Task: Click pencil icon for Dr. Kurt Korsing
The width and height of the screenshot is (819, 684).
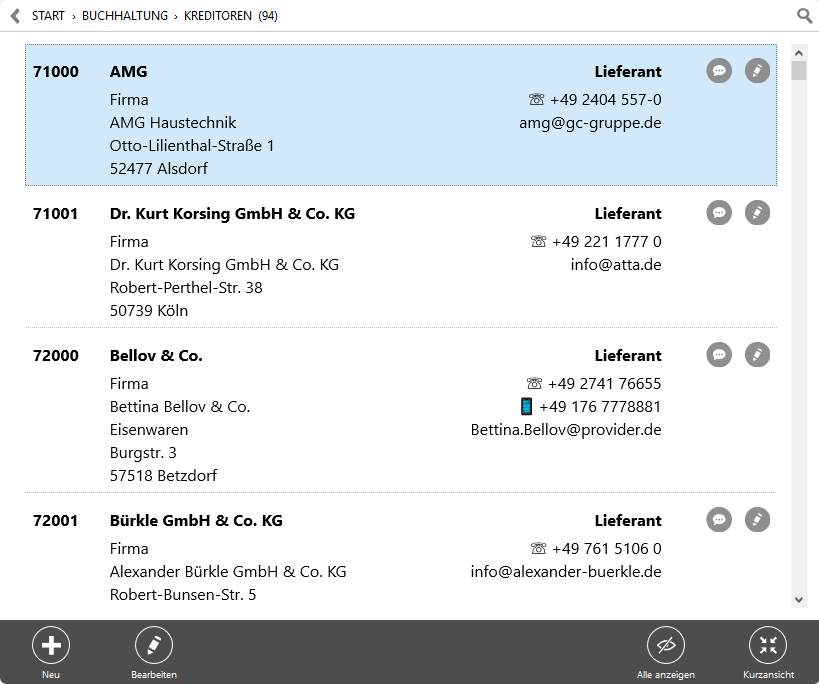Action: 757,213
